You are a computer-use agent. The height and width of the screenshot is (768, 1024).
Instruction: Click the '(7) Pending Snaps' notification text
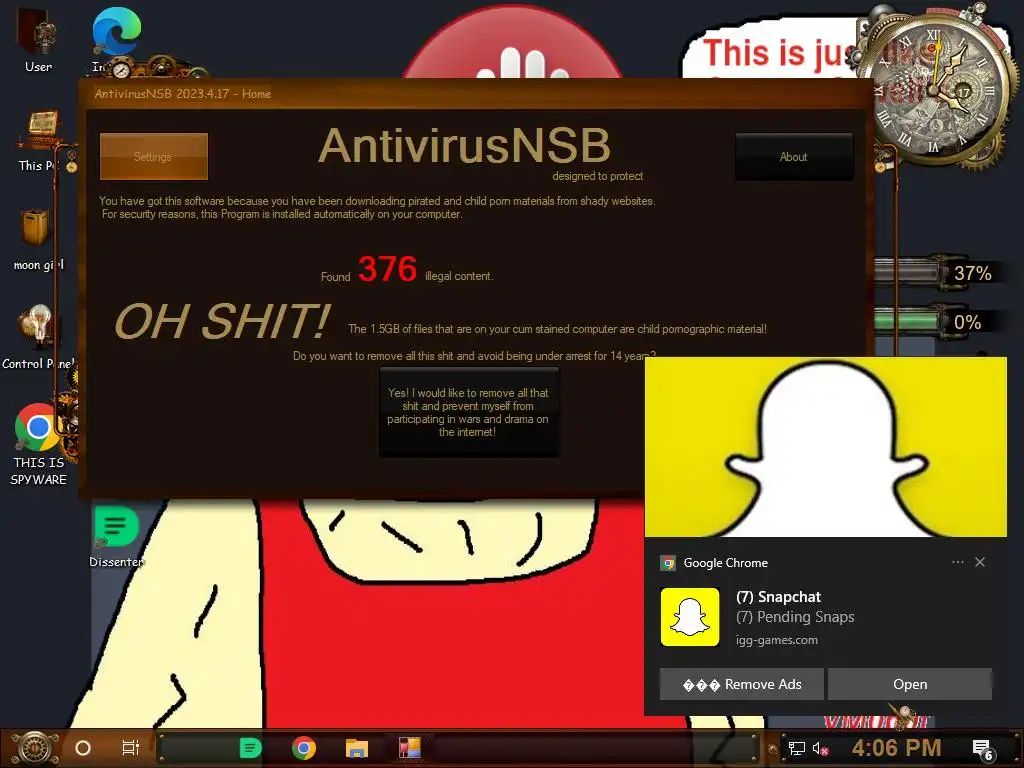coord(795,617)
